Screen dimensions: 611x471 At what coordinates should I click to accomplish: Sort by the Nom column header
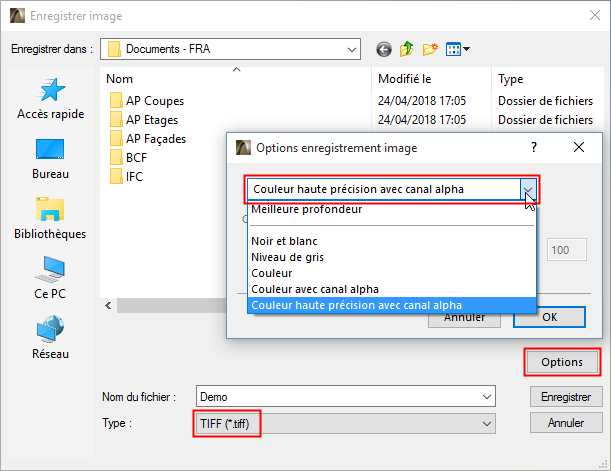(235, 79)
